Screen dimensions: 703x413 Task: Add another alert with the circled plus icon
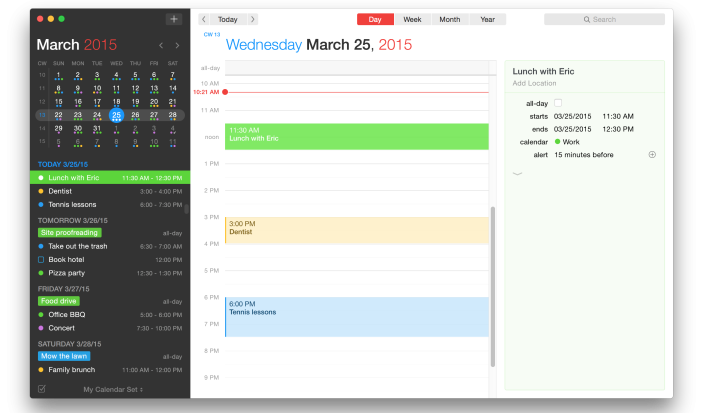click(652, 155)
